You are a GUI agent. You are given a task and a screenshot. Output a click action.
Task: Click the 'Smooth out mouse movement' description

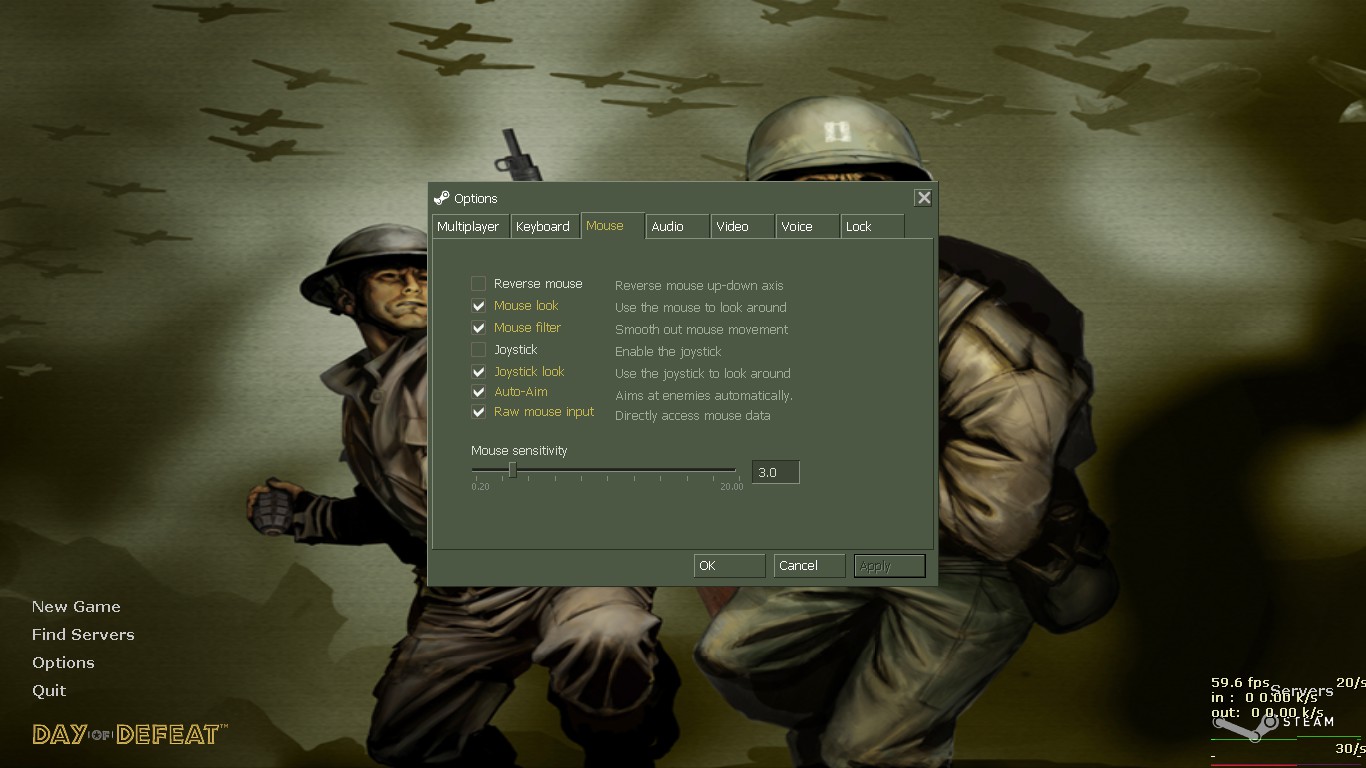[701, 330]
